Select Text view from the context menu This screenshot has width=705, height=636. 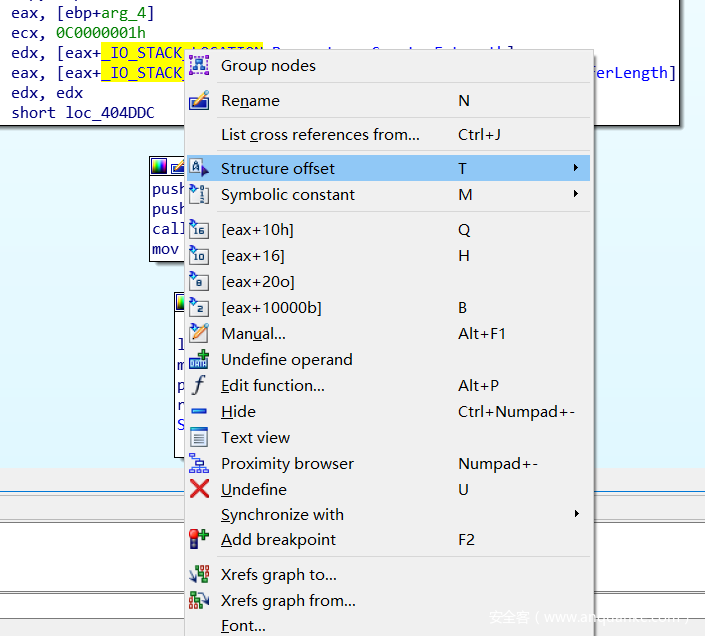[255, 438]
